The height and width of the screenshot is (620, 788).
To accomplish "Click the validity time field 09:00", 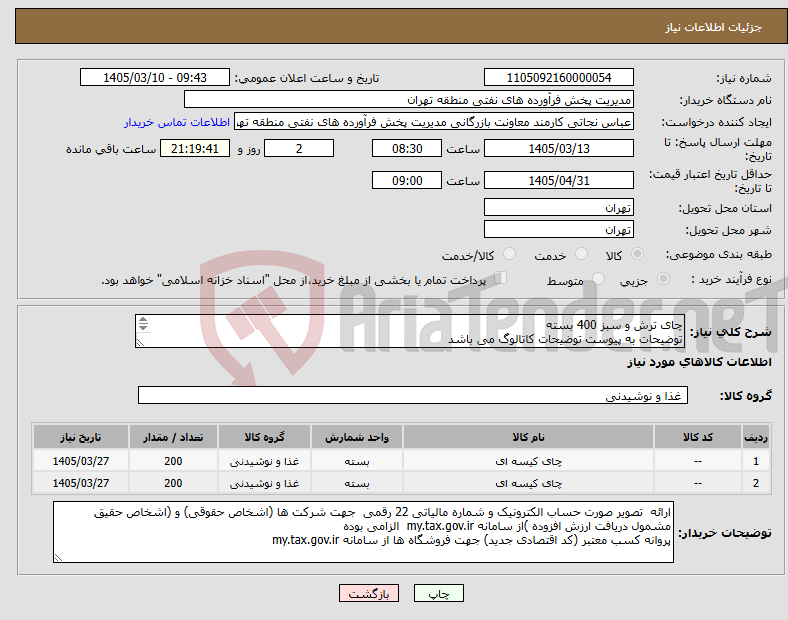I will [407, 180].
